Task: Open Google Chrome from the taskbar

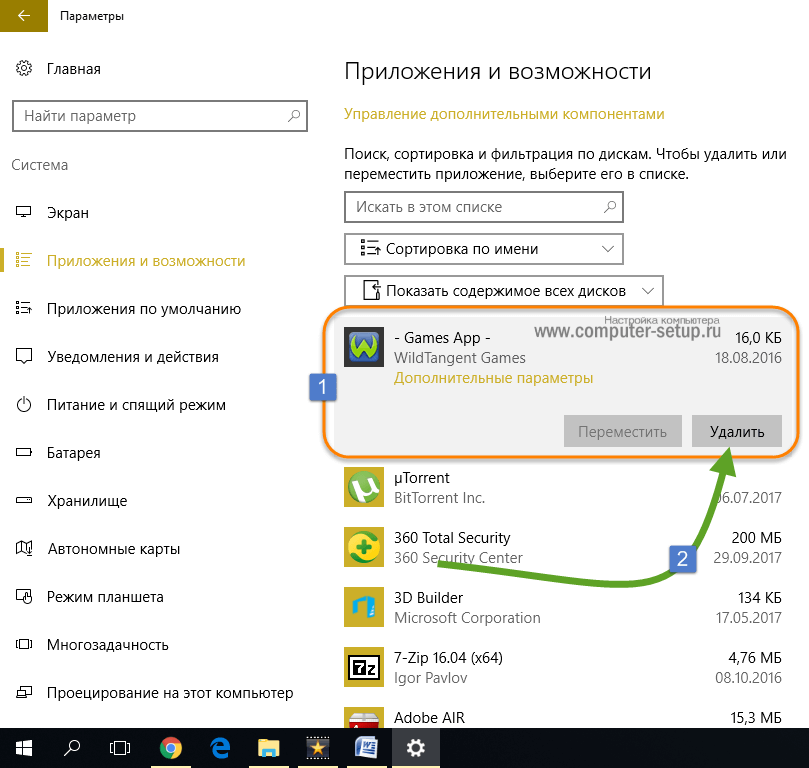Action: (x=171, y=747)
